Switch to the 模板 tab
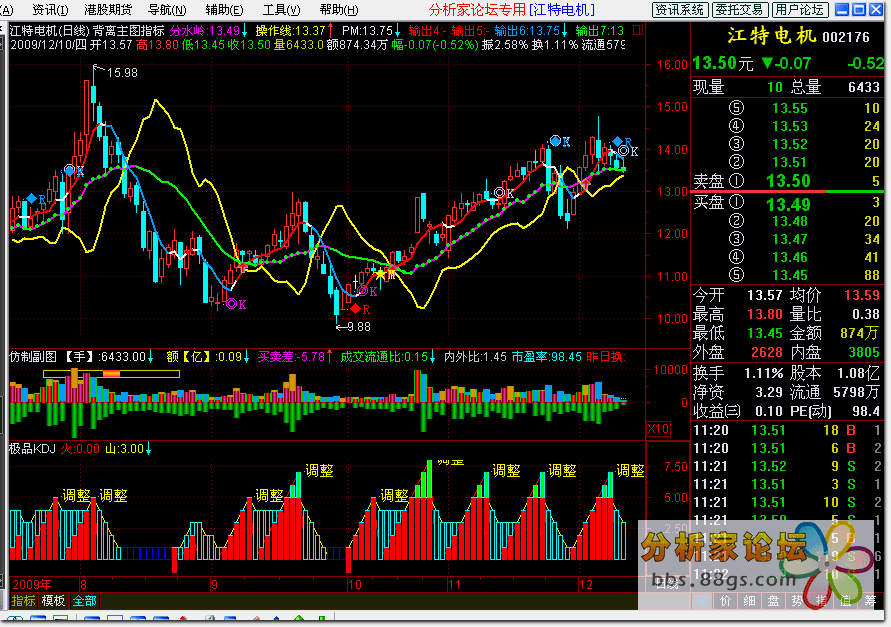The image size is (891, 627). pos(53,601)
